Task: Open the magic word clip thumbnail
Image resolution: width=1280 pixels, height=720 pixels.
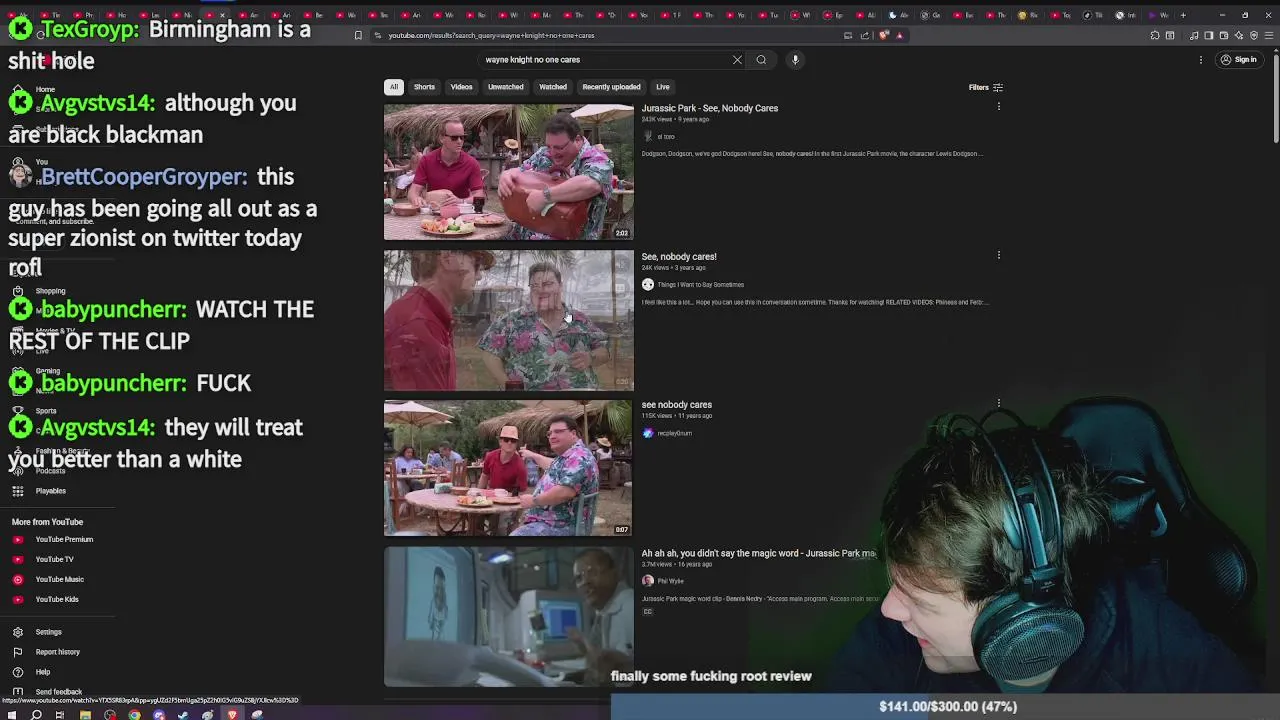Action: tap(508, 616)
